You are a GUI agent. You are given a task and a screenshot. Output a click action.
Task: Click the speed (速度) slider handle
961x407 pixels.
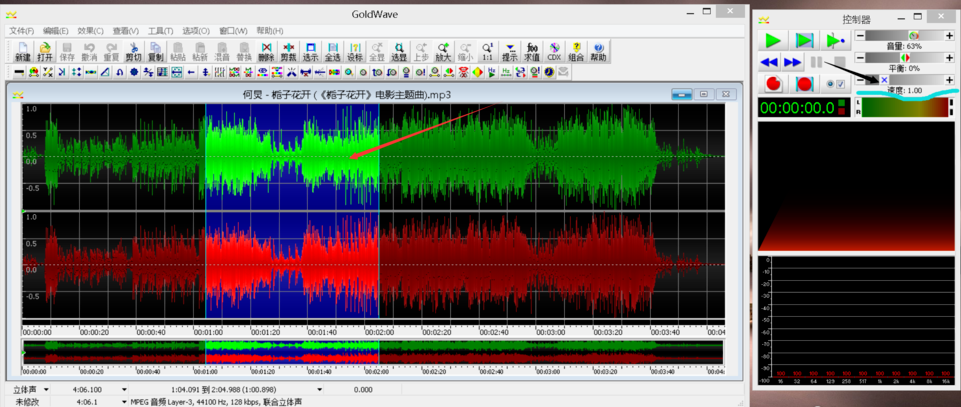pos(883,80)
